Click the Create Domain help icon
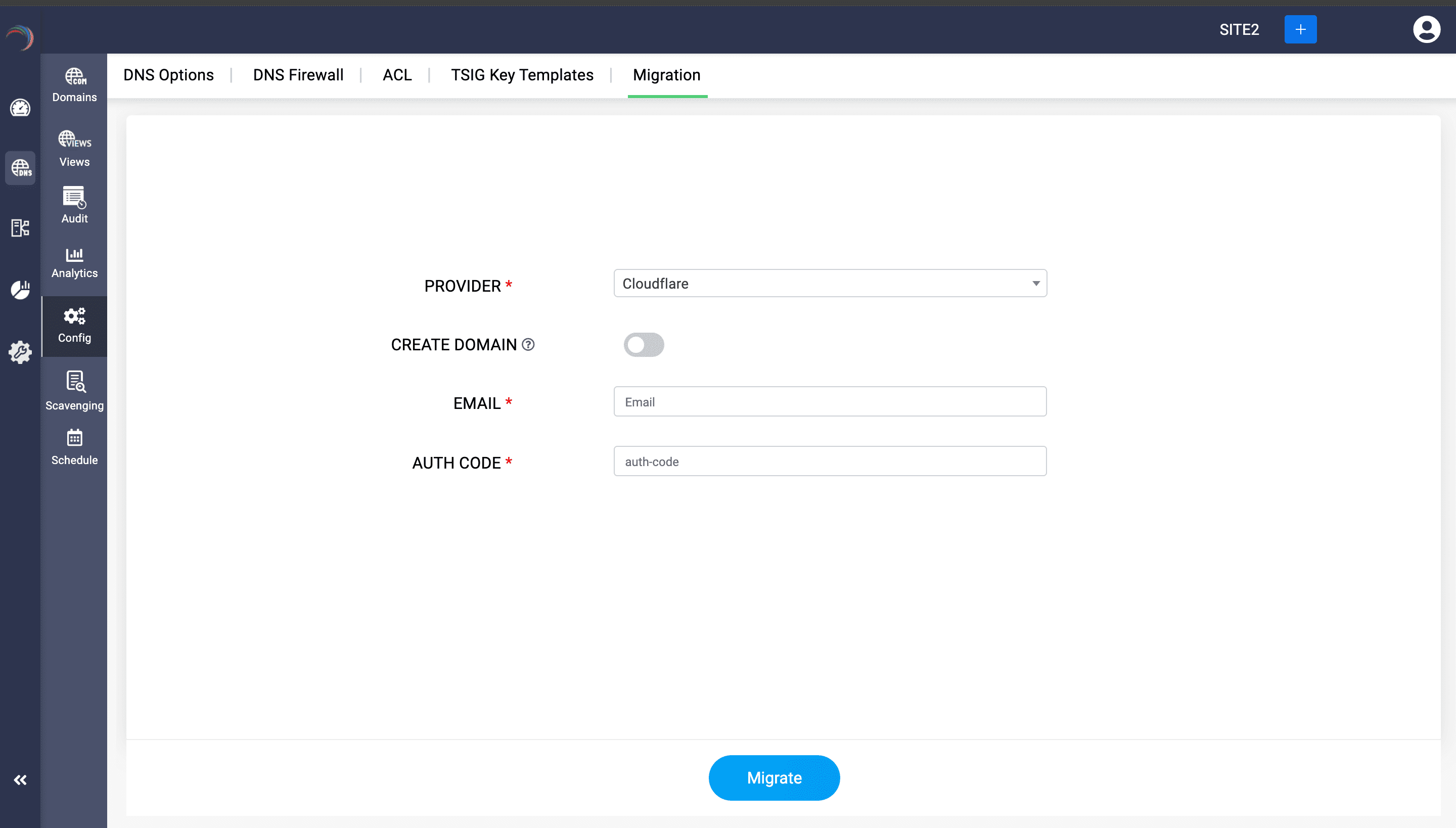The width and height of the screenshot is (1456, 828). point(528,345)
